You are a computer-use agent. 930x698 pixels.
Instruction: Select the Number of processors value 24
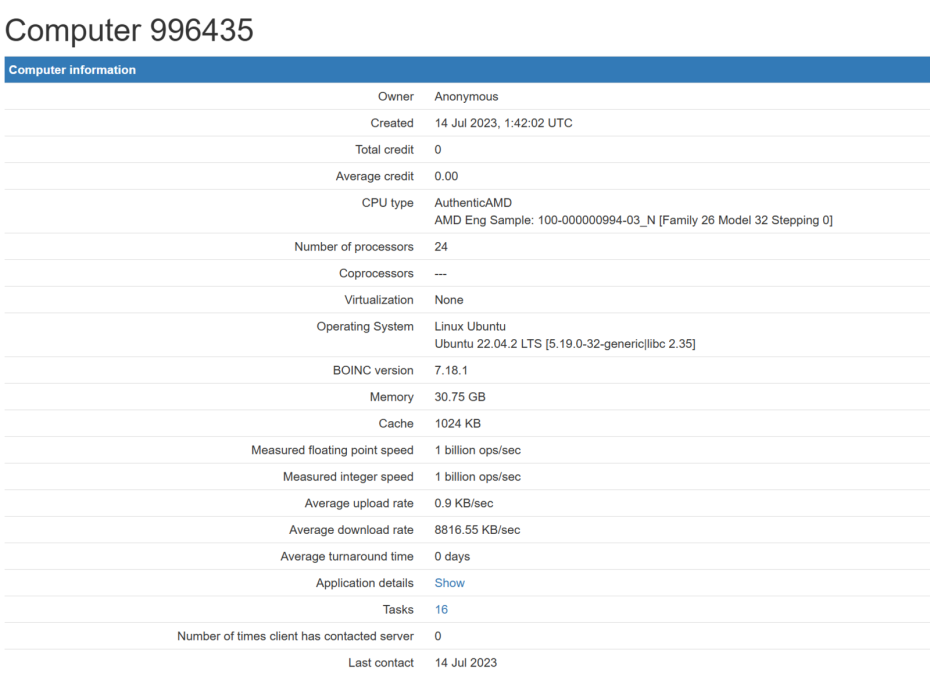(x=439, y=246)
